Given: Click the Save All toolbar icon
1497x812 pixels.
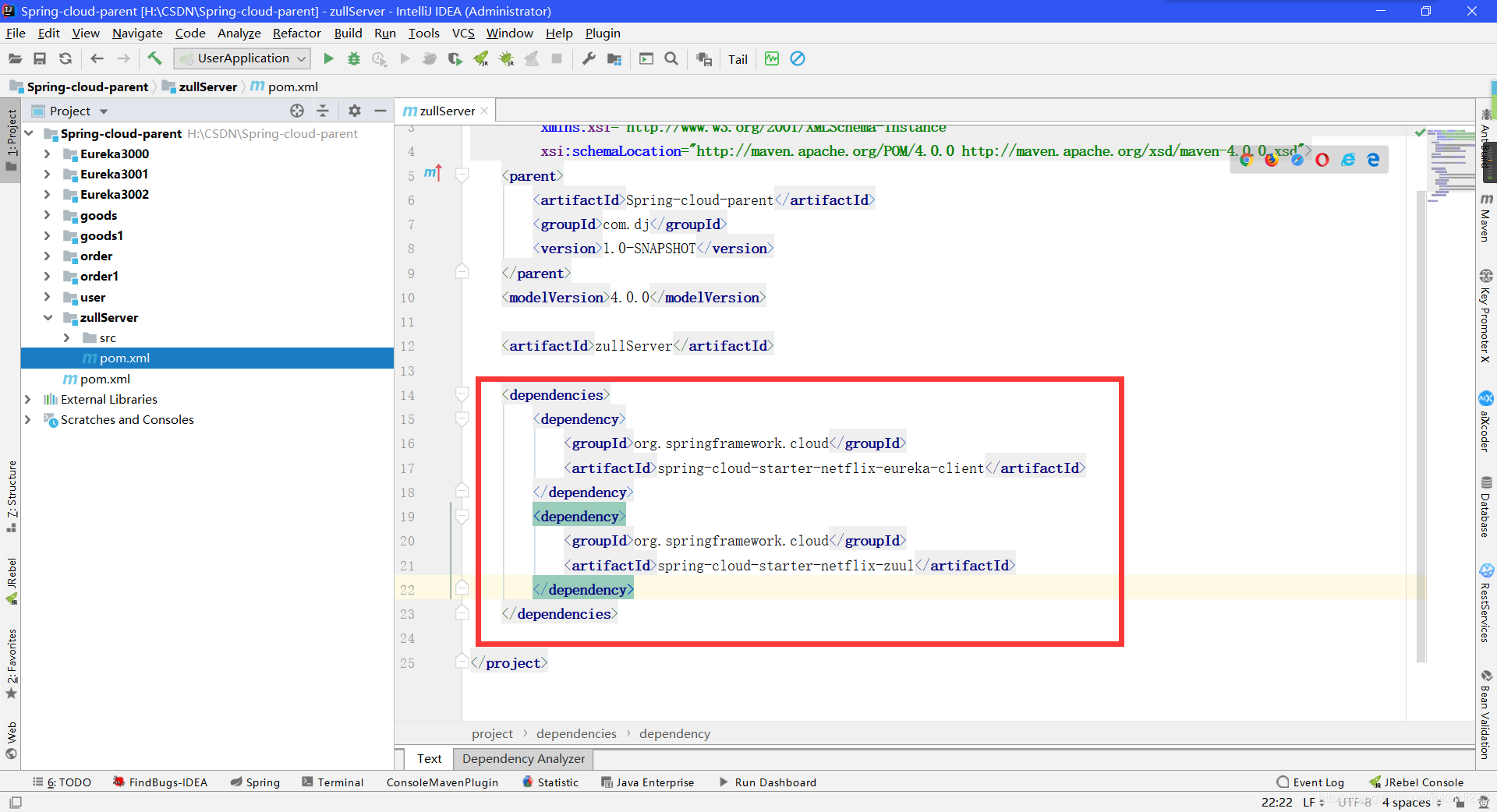Looking at the screenshot, I should [40, 58].
